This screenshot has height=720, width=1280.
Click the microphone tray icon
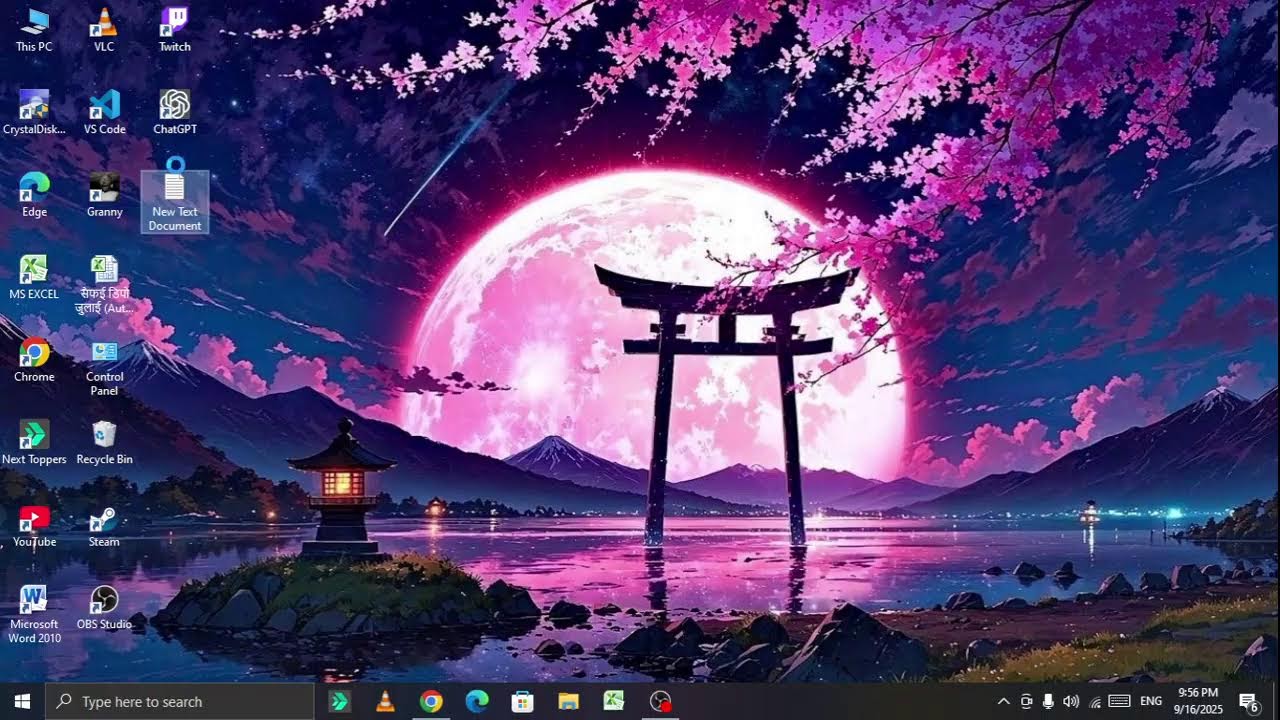1048,701
